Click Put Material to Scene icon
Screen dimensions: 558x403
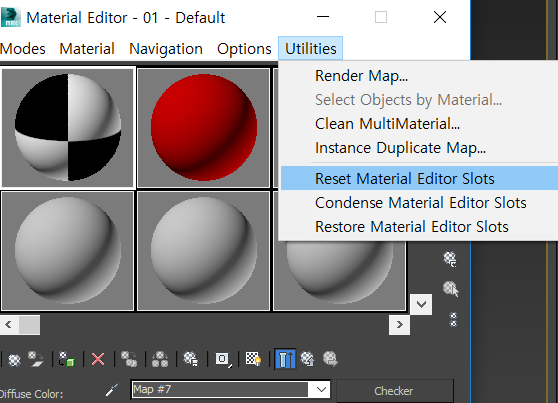point(36,359)
